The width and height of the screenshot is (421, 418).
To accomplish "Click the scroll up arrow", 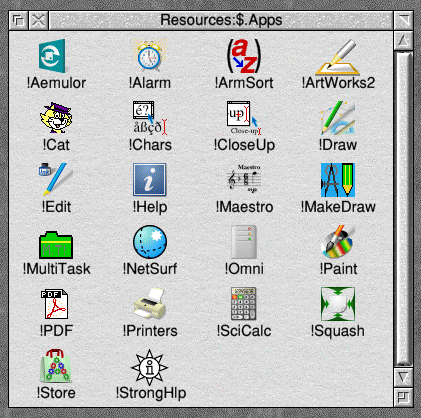I will 403,41.
